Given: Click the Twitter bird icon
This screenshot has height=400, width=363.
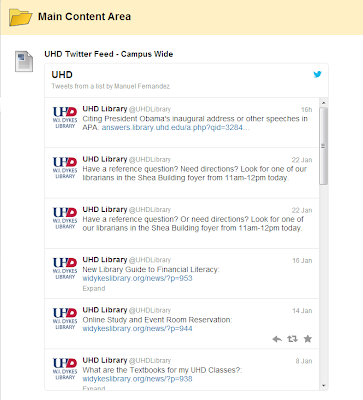Looking at the screenshot, I should (317, 74).
